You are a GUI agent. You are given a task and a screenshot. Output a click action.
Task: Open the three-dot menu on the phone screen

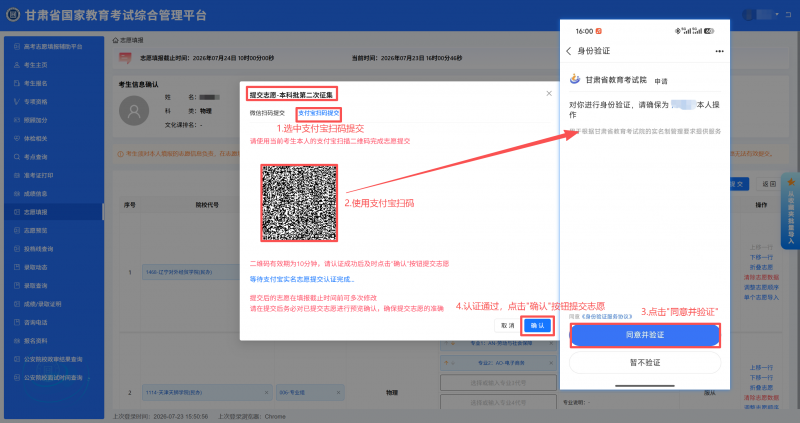[x=719, y=51]
